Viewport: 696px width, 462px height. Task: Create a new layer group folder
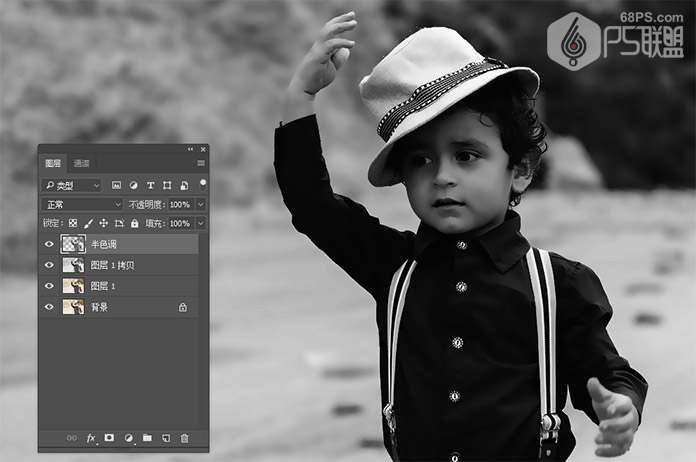(147, 438)
